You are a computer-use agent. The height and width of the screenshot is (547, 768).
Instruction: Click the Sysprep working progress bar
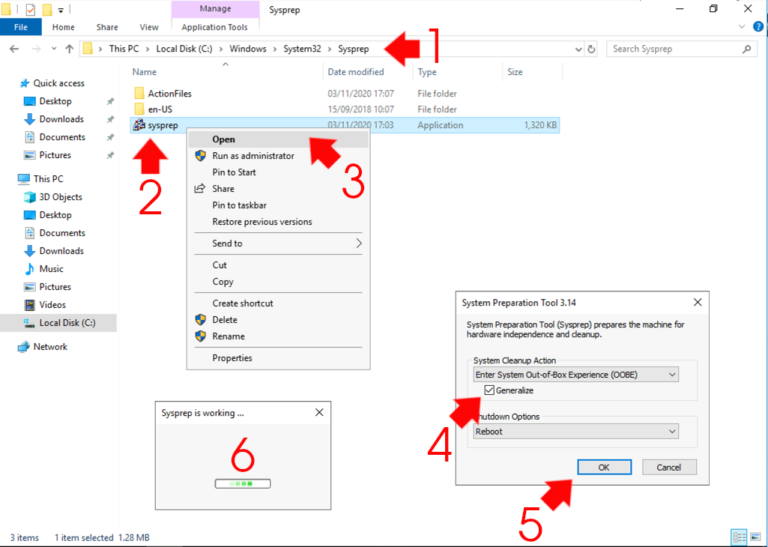243,482
